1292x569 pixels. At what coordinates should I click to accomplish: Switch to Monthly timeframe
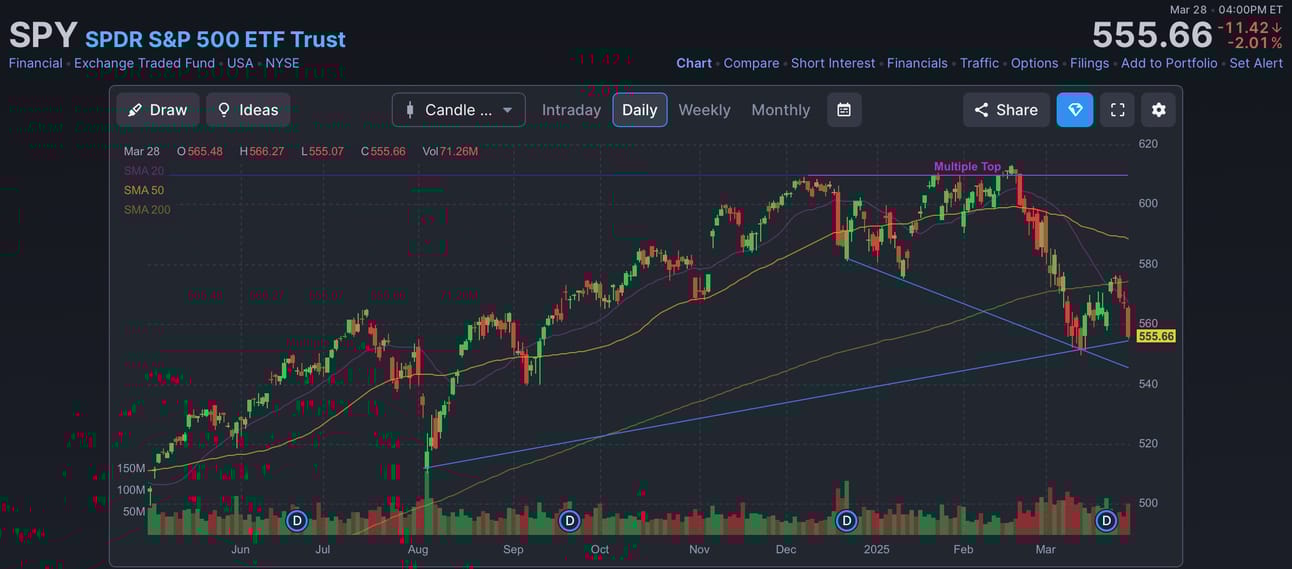[781, 110]
